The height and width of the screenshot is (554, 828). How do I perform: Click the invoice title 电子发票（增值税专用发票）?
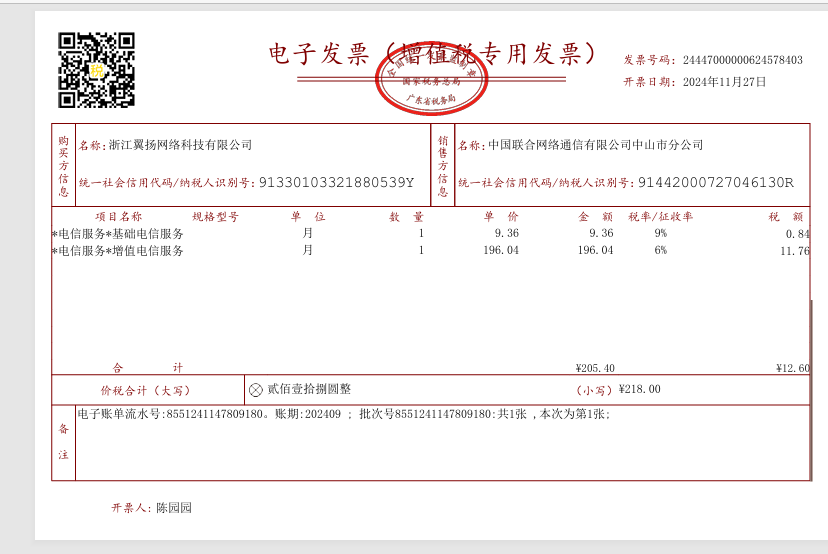tap(432, 53)
